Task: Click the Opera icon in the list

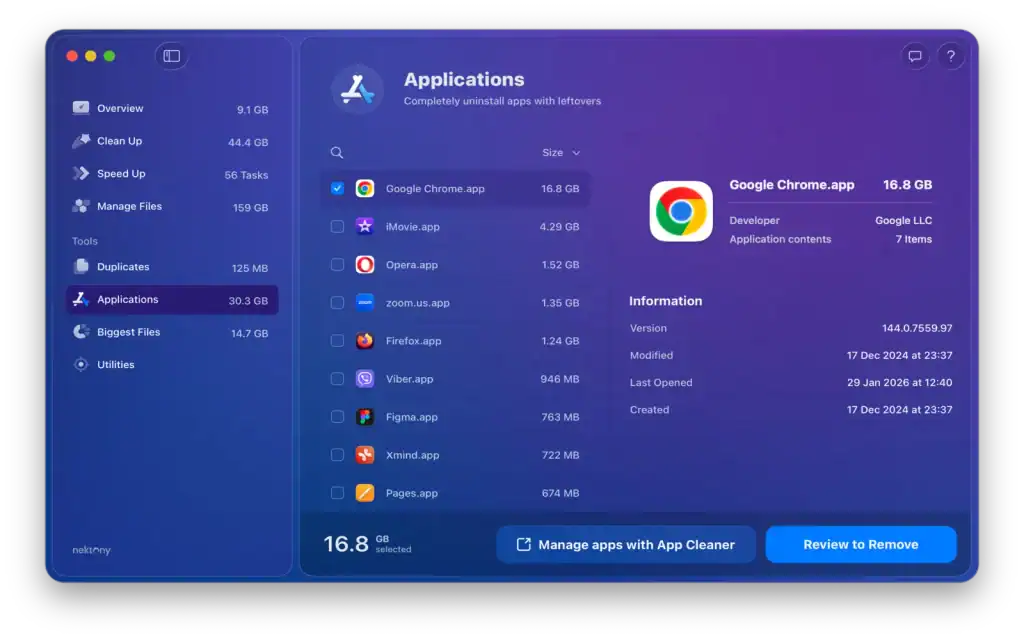Action: (365, 264)
